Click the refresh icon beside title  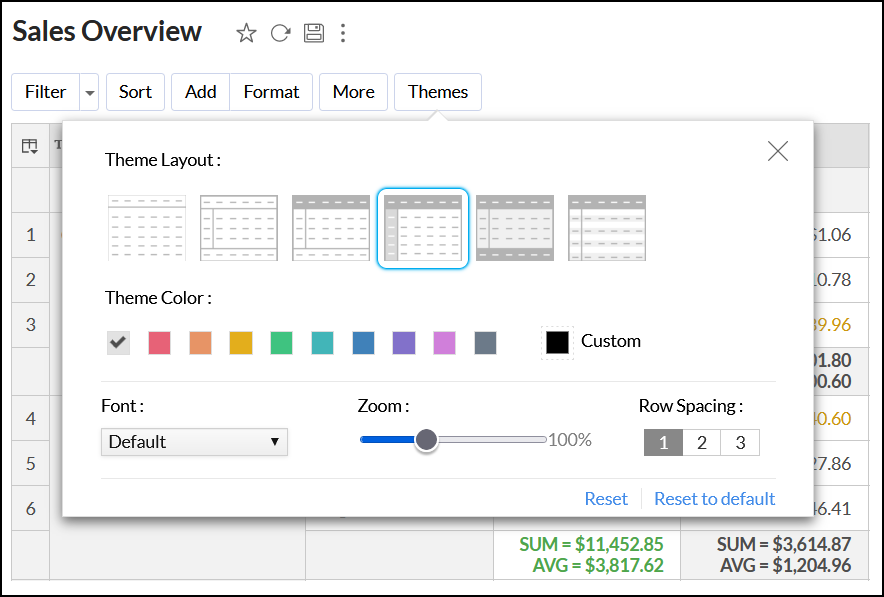280,33
